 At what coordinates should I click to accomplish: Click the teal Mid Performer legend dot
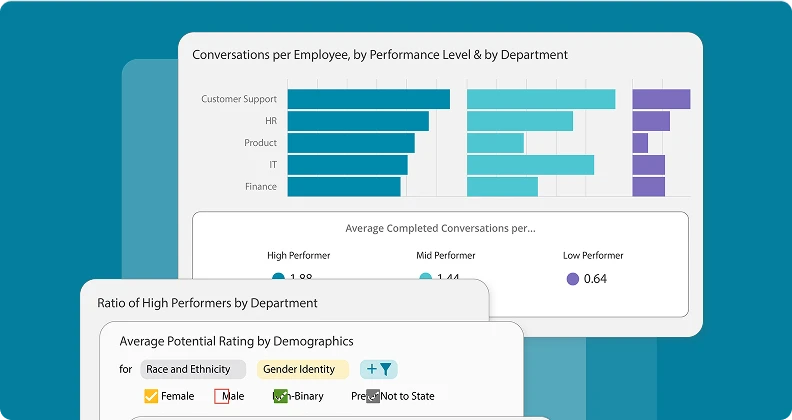(426, 277)
